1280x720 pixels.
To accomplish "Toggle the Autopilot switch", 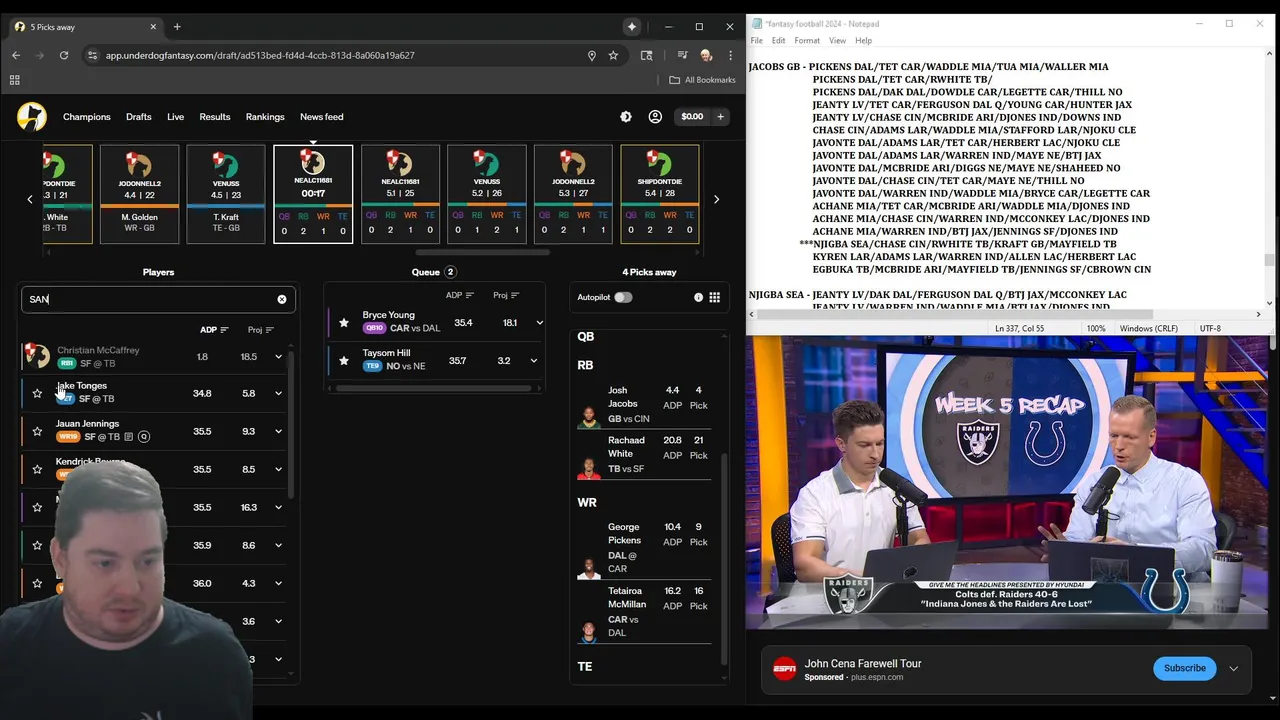I will click(x=623, y=297).
